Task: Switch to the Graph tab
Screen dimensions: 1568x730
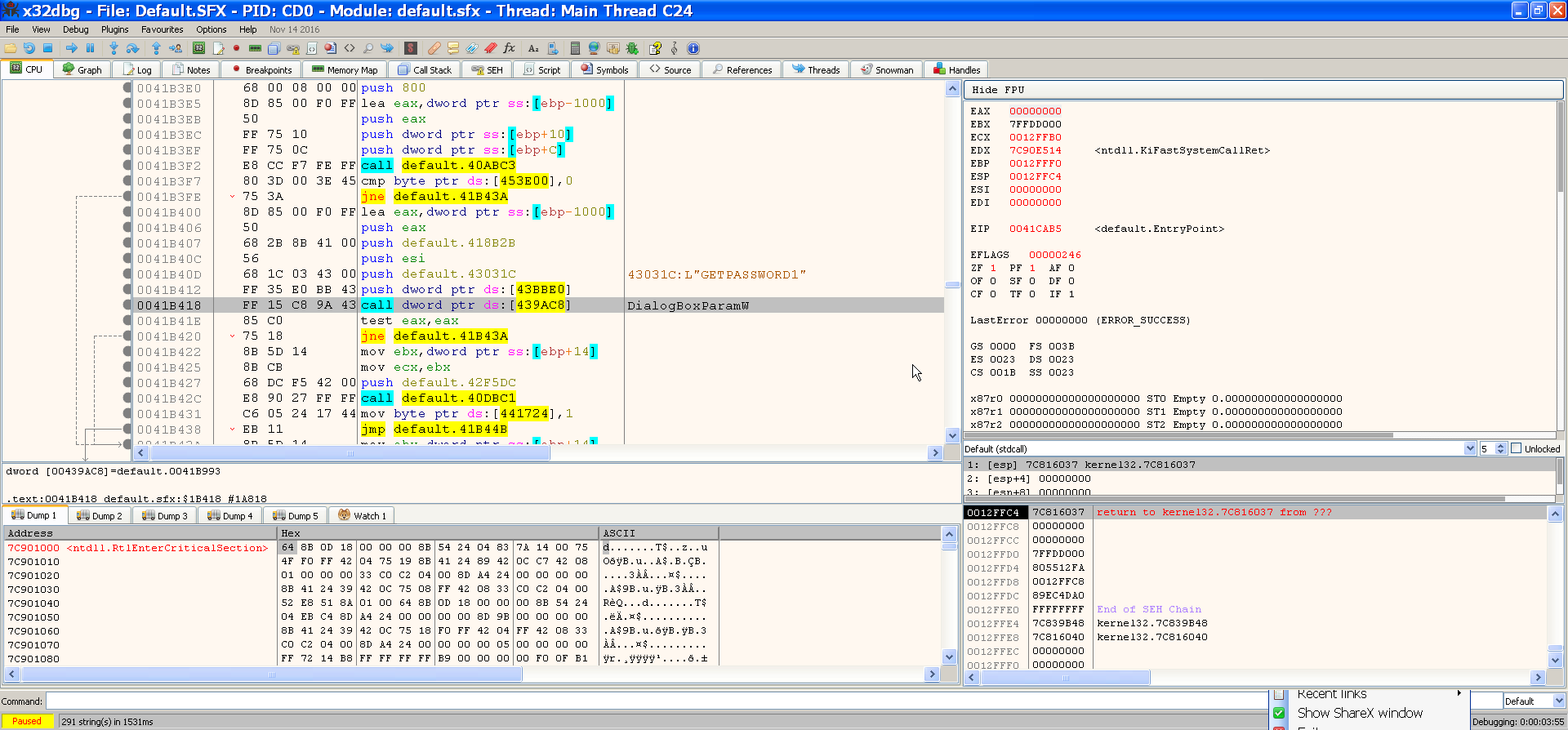Action: (x=82, y=69)
